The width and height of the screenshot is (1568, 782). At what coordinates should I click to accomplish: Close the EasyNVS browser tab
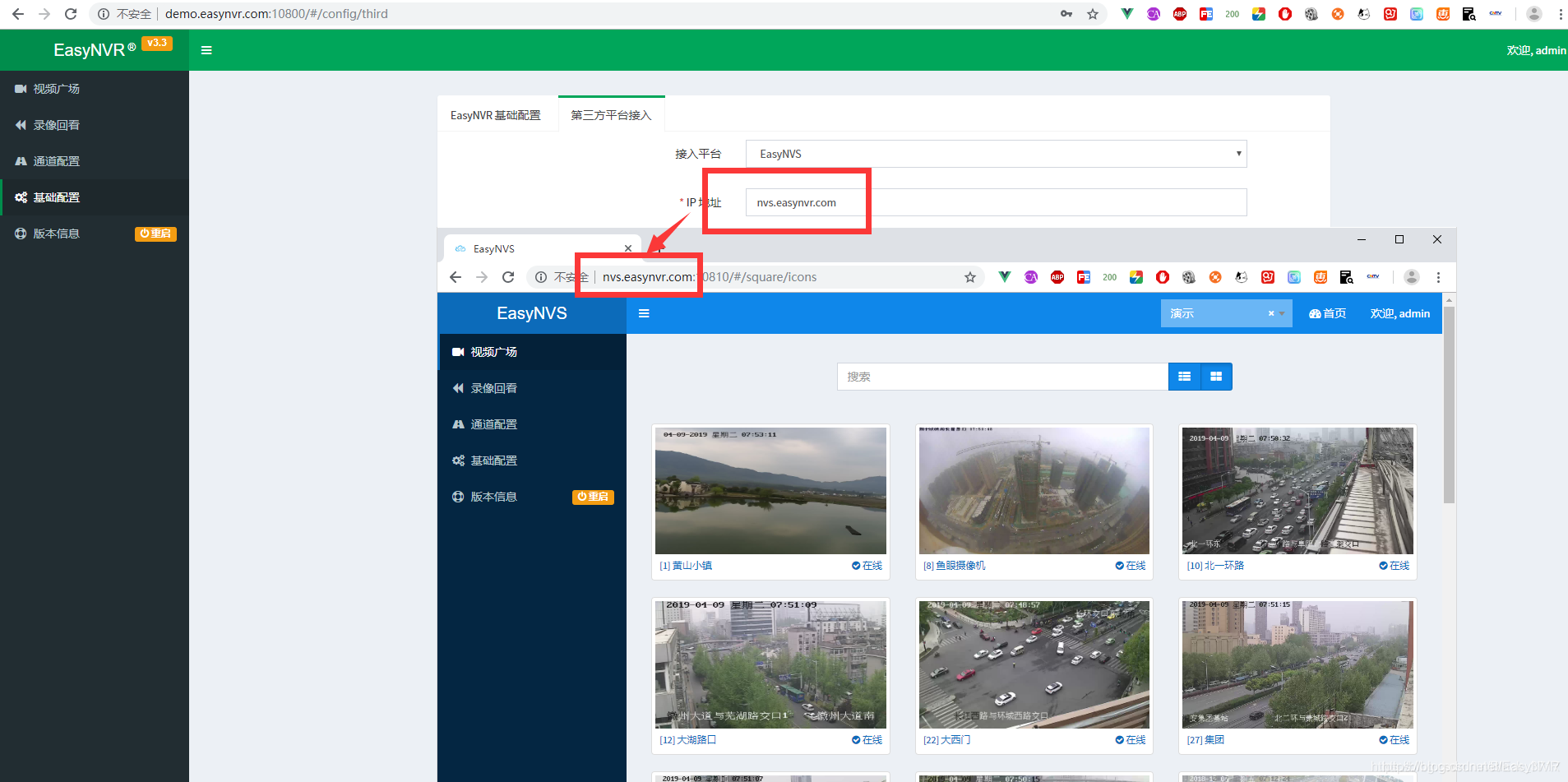(x=628, y=248)
